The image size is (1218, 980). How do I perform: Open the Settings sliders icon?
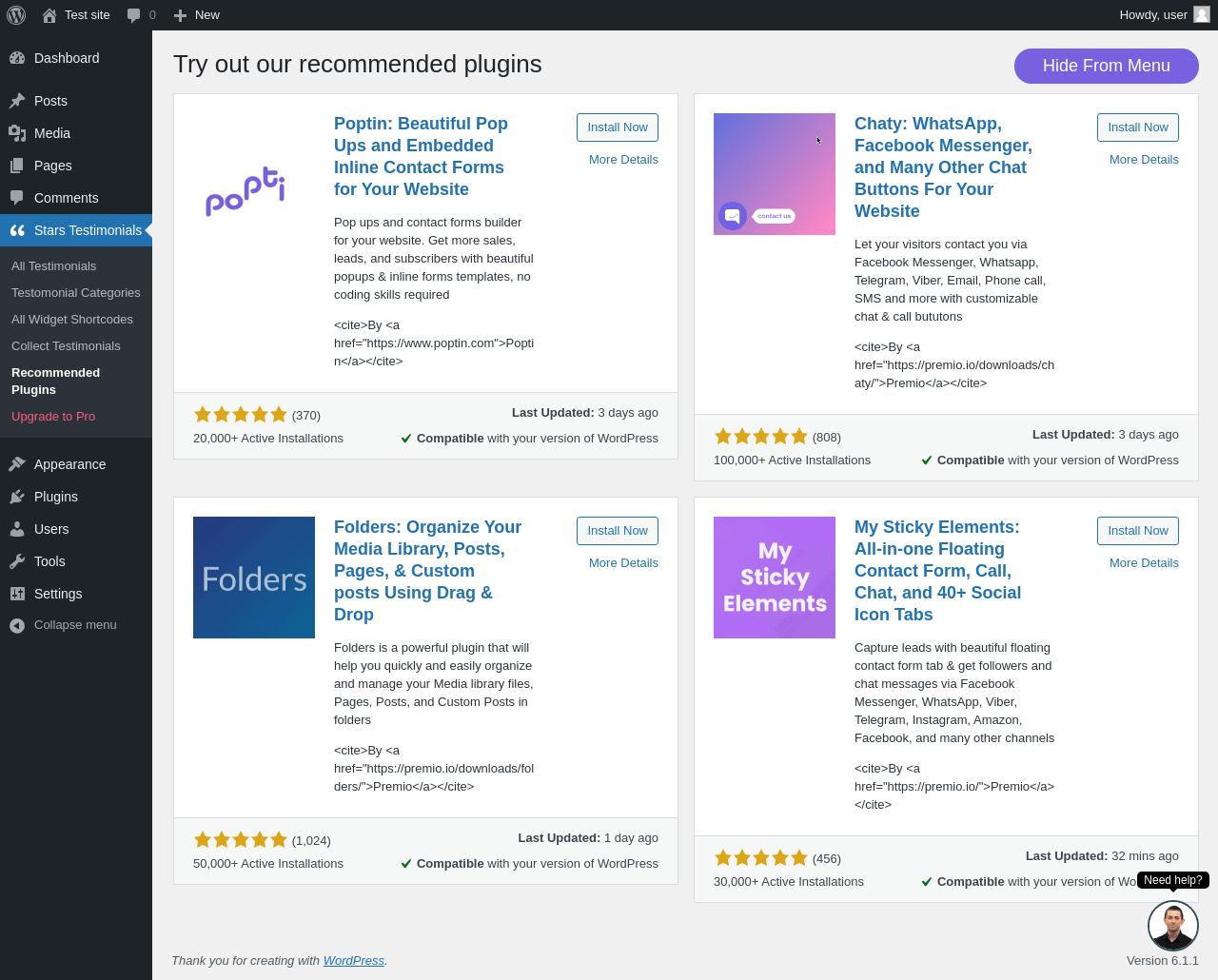pyautogui.click(x=17, y=594)
